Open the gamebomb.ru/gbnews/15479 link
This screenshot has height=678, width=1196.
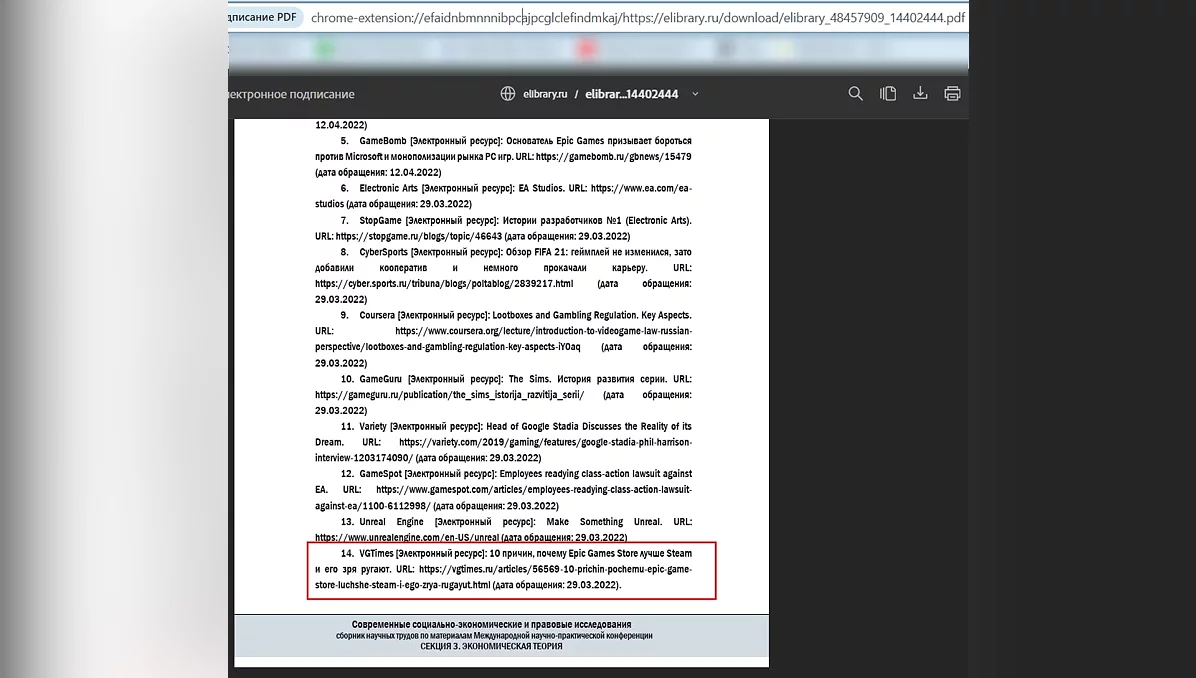click(x=613, y=156)
